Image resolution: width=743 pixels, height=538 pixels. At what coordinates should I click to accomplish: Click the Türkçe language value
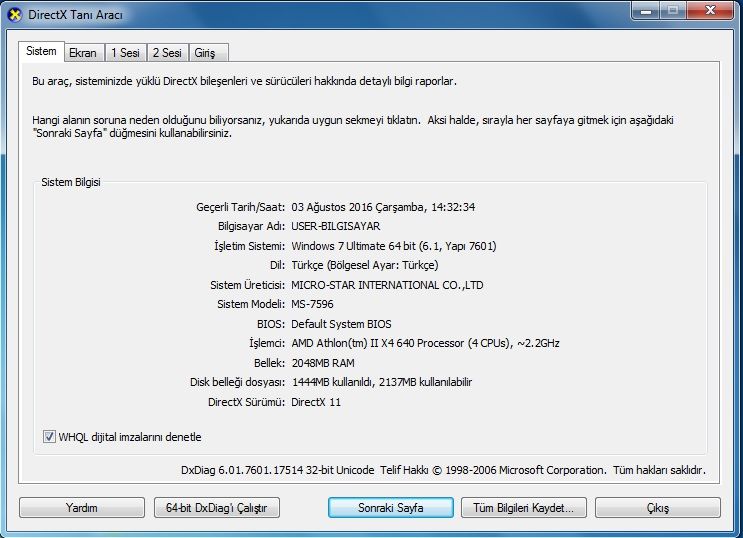click(x=365, y=265)
